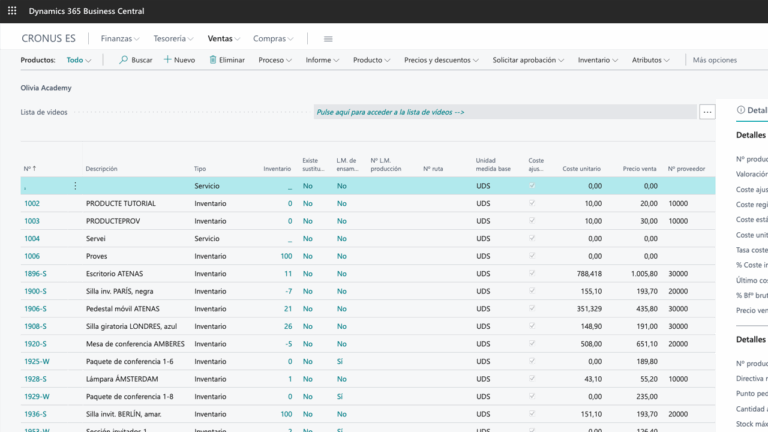Click inventory value 26 for Silla giratoria LONDRES
The height and width of the screenshot is (432, 768).
click(x=288, y=326)
